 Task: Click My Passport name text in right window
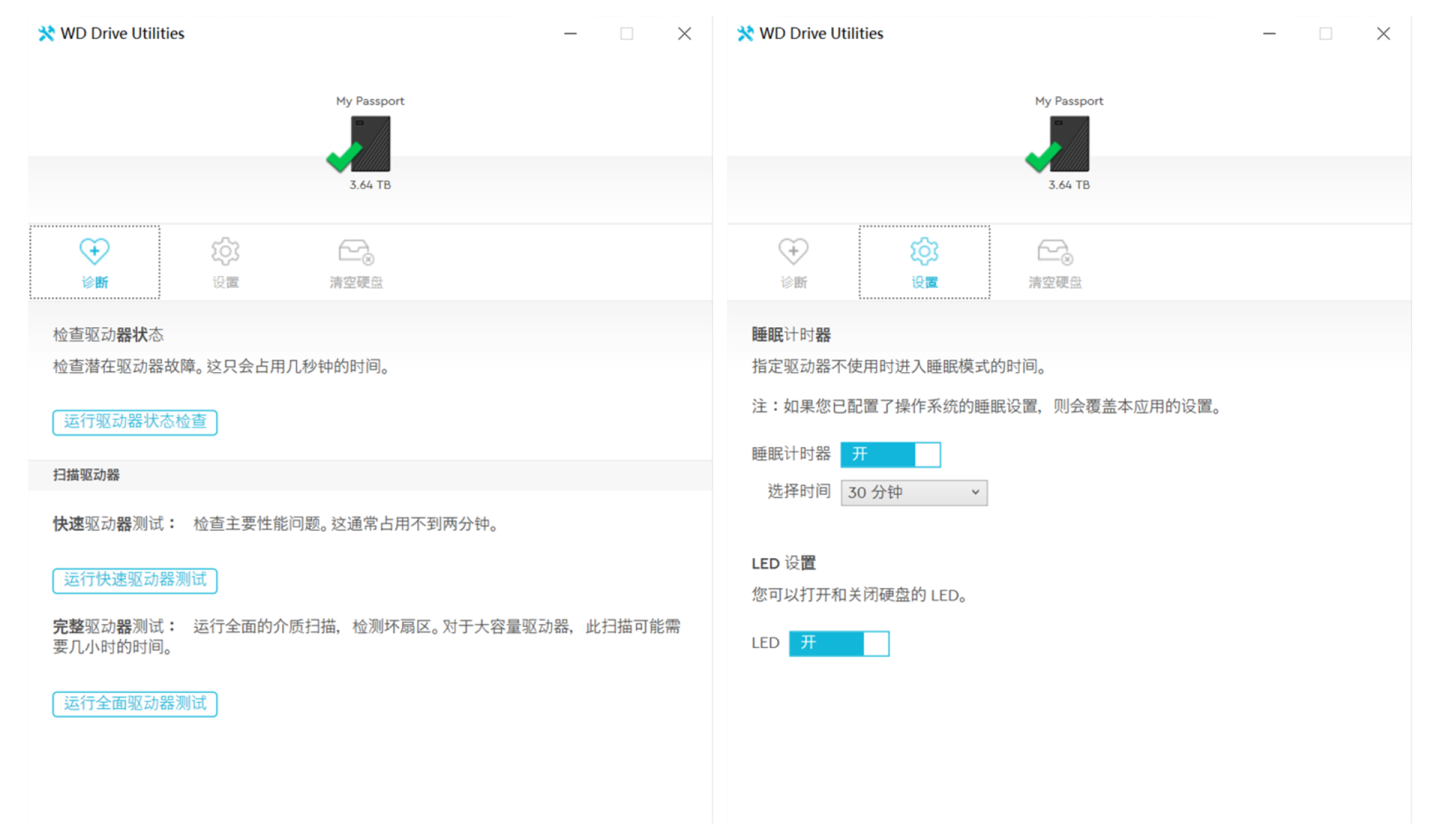click(1069, 100)
